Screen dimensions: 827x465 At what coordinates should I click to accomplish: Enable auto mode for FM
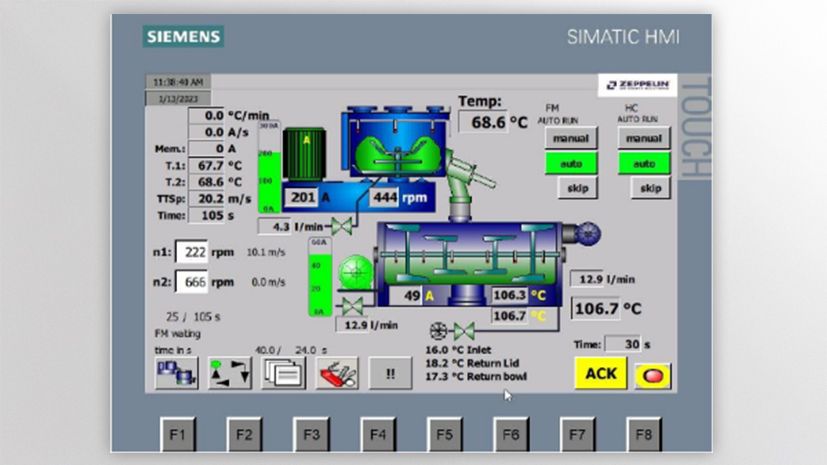click(571, 163)
